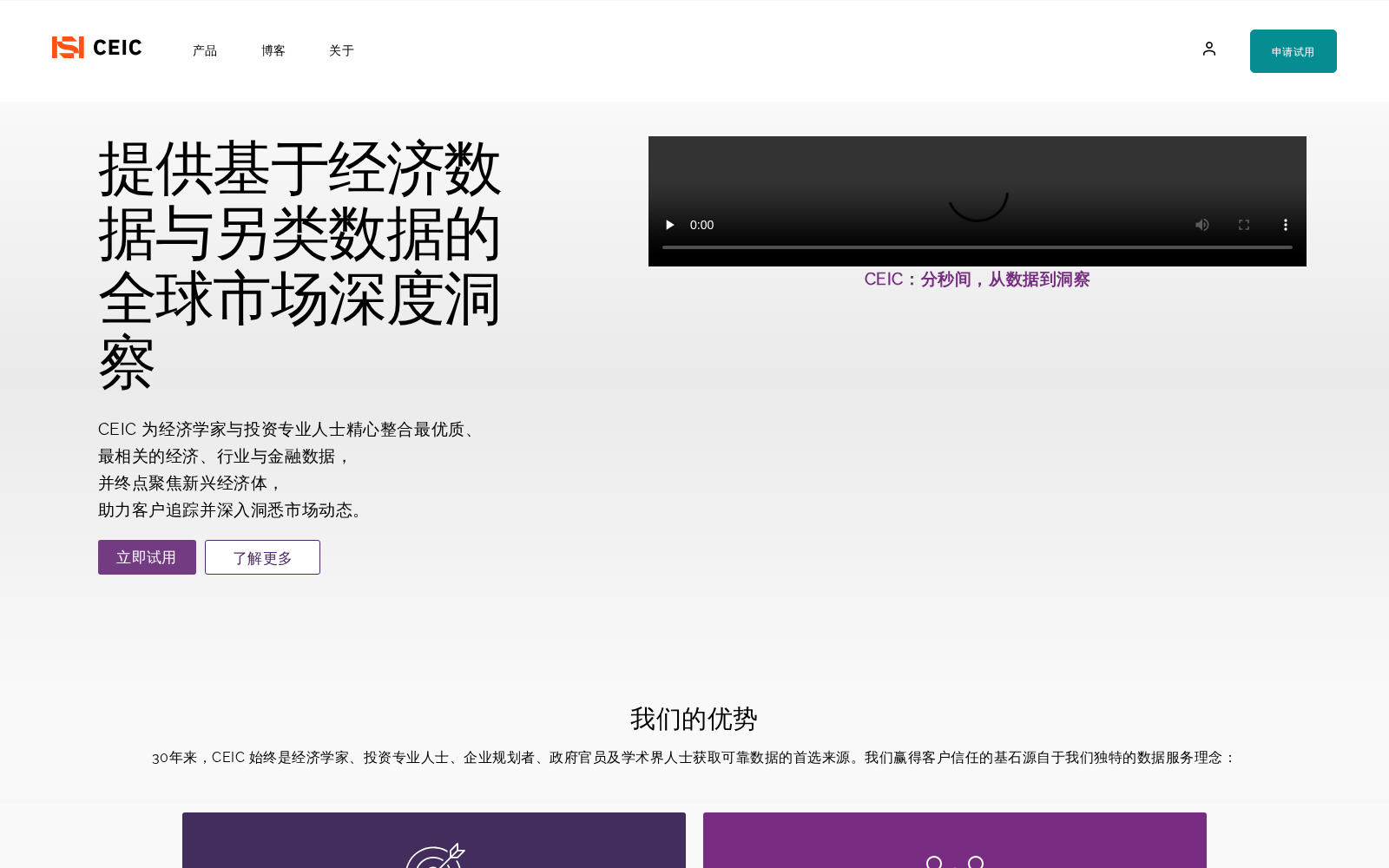Viewport: 1389px width, 868px height.
Task: Open the 产品 menu
Action: 205,50
